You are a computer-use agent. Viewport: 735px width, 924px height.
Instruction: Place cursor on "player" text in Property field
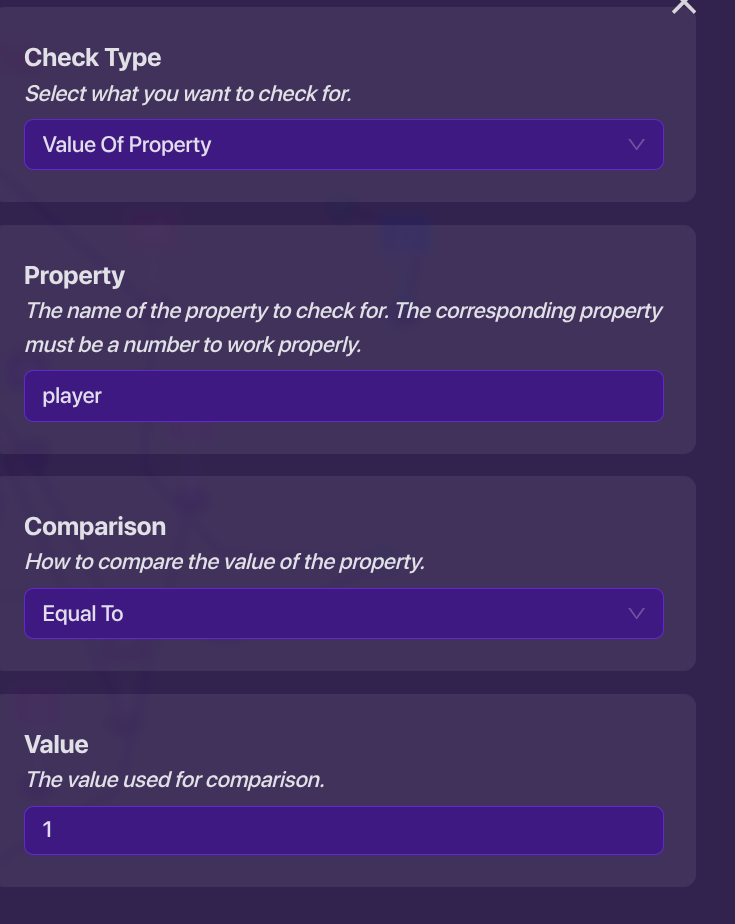tap(72, 396)
